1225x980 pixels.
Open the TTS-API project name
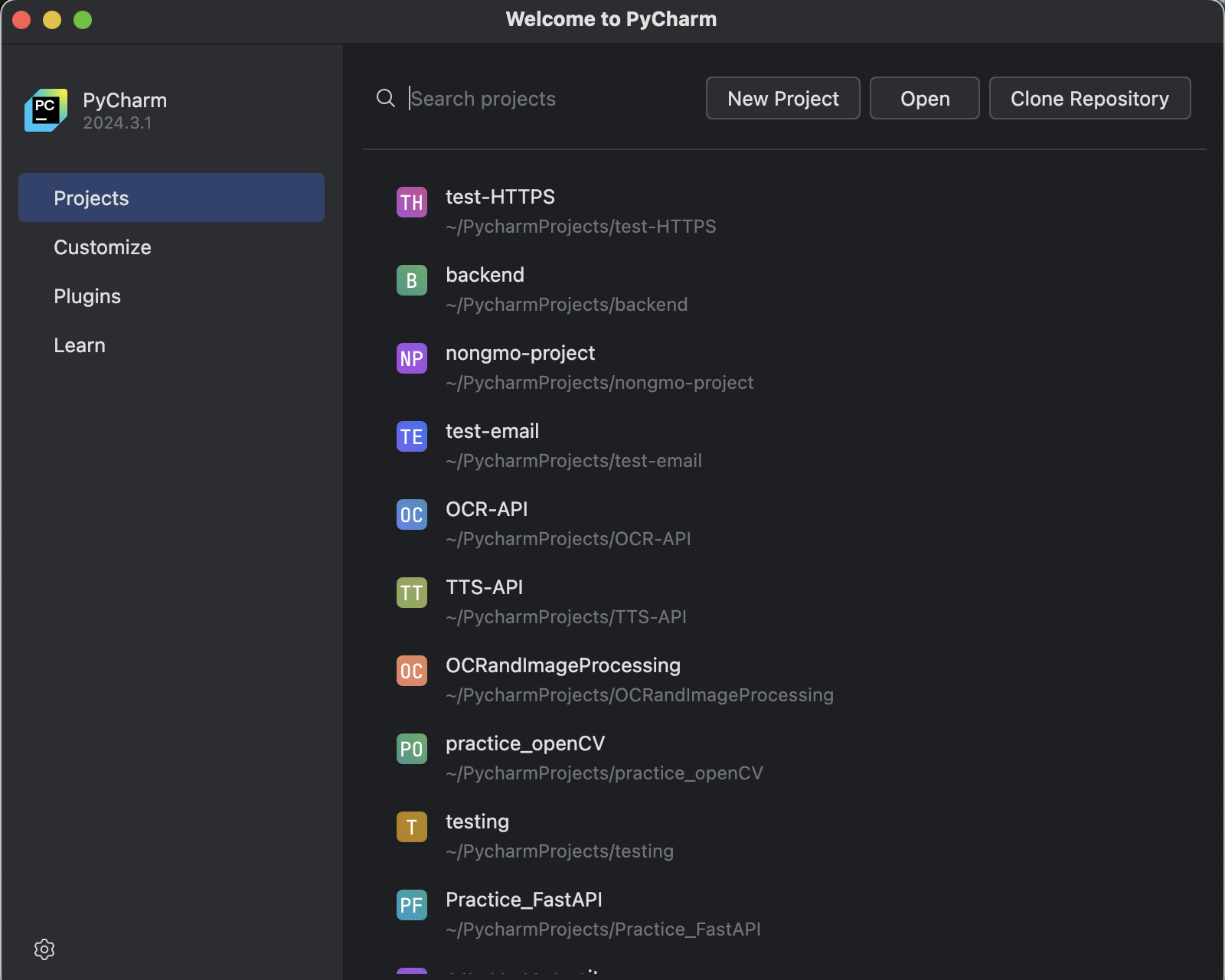point(484,587)
